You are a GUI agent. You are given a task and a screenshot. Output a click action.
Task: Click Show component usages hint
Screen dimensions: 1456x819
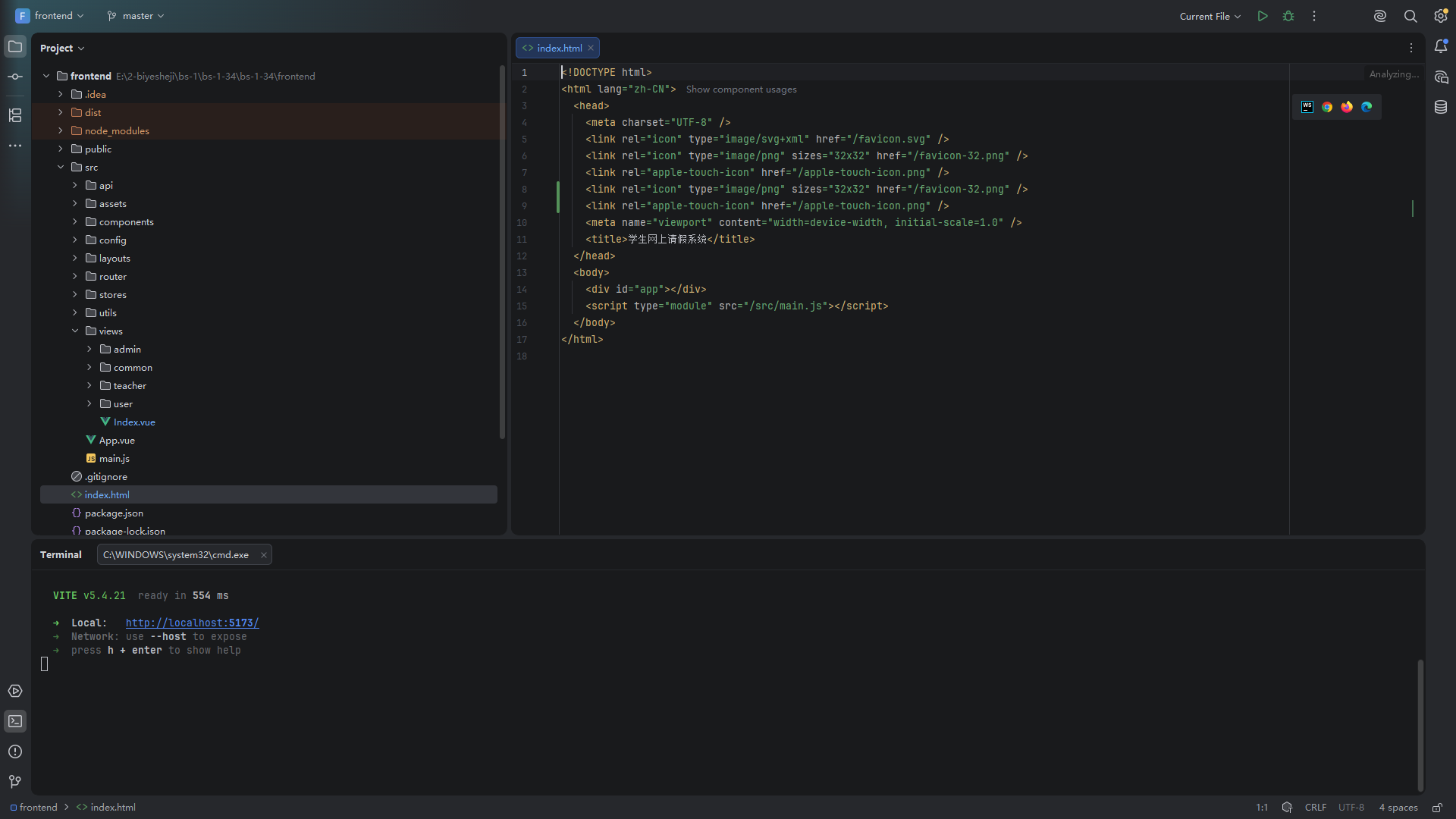[x=741, y=89]
